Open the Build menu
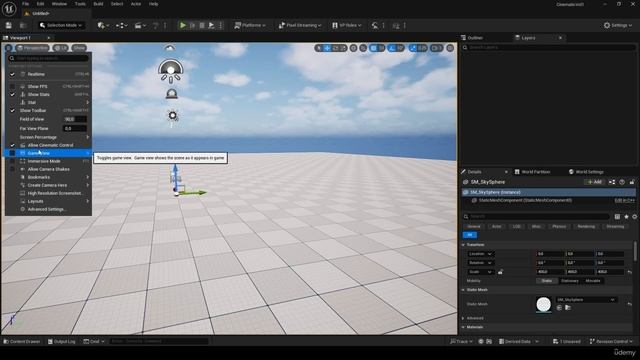Image resolution: width=640 pixels, height=360 pixels. coord(98,4)
